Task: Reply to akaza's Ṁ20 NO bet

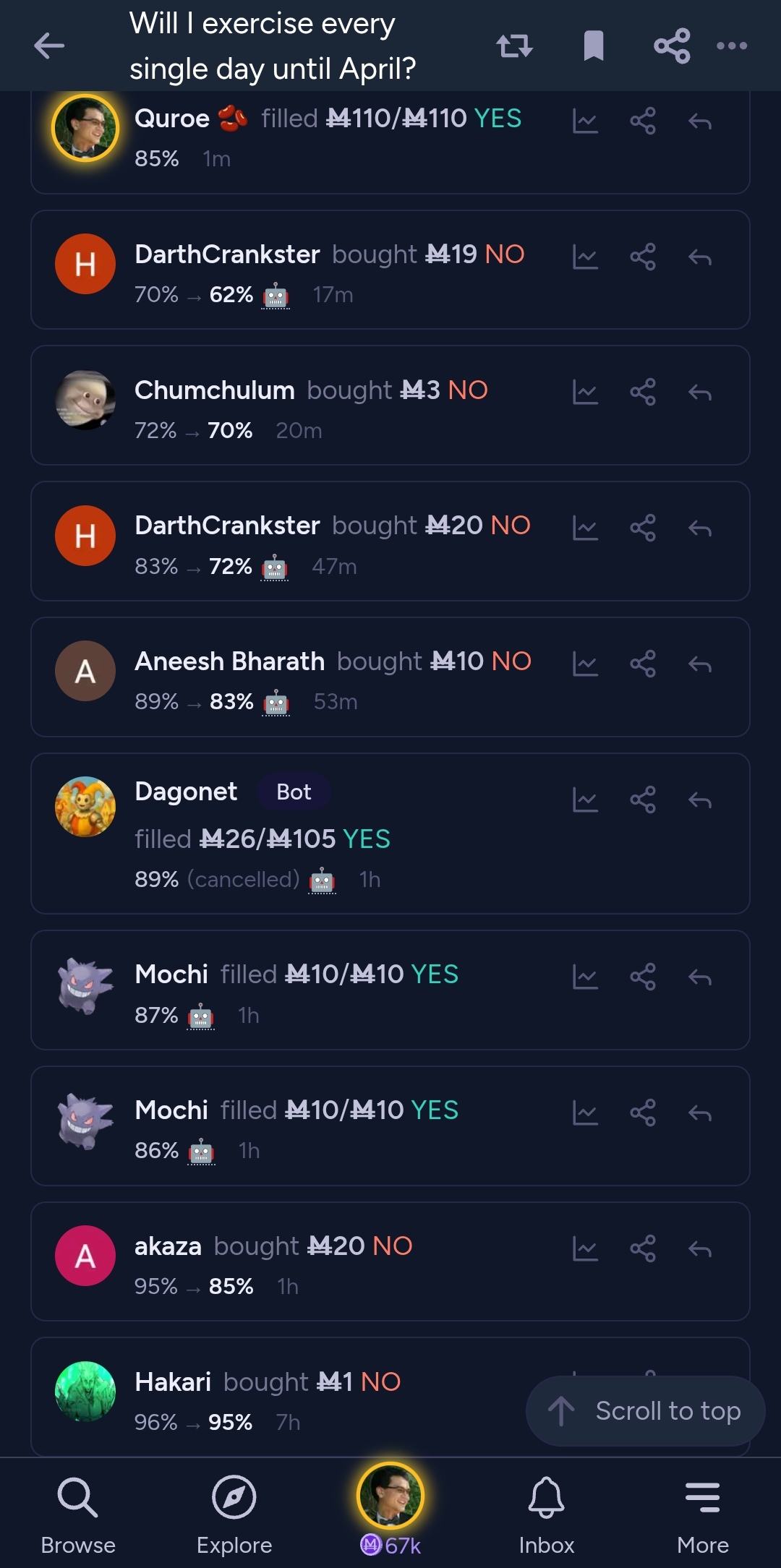Action: coord(700,1248)
